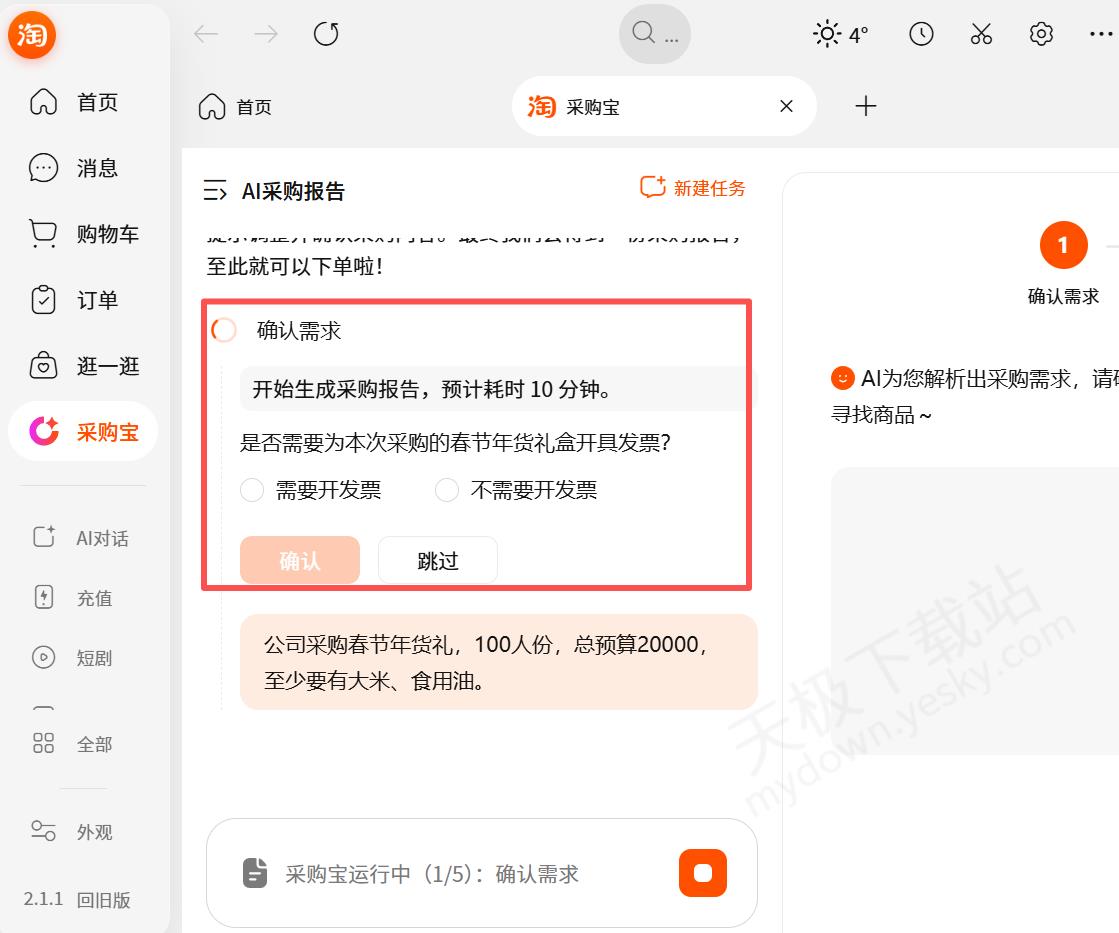The height and width of the screenshot is (933, 1119).
Task: Click step 1 确认需求 progress marker
Action: pyautogui.click(x=1063, y=245)
